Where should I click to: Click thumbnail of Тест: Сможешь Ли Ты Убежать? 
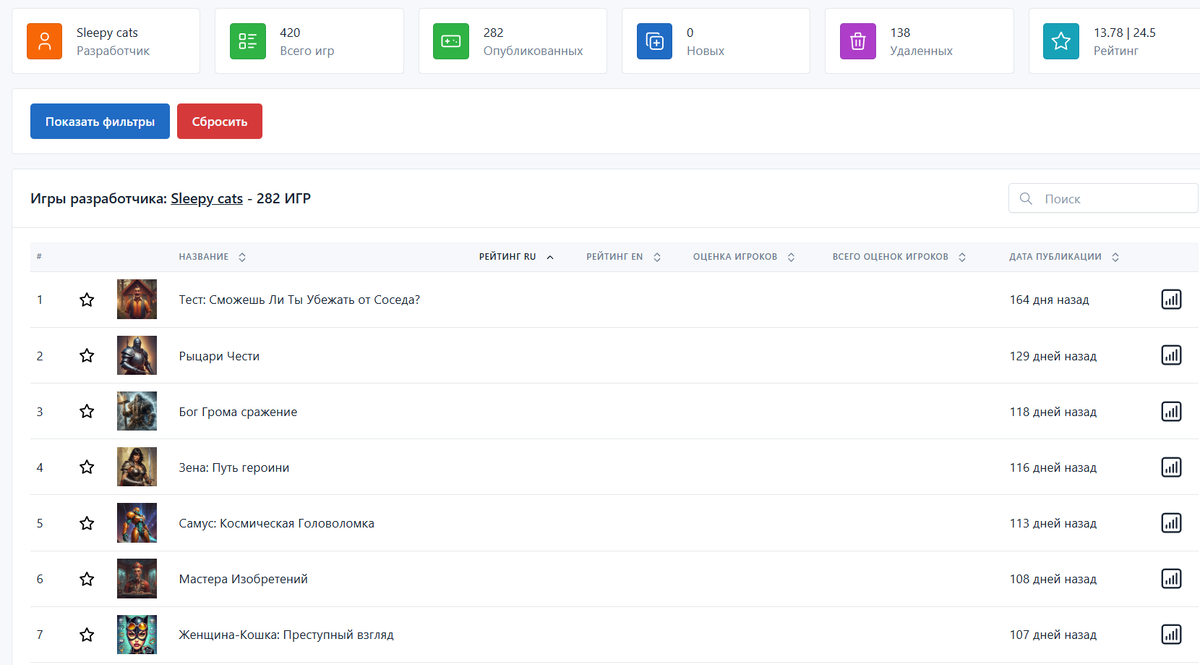point(137,299)
